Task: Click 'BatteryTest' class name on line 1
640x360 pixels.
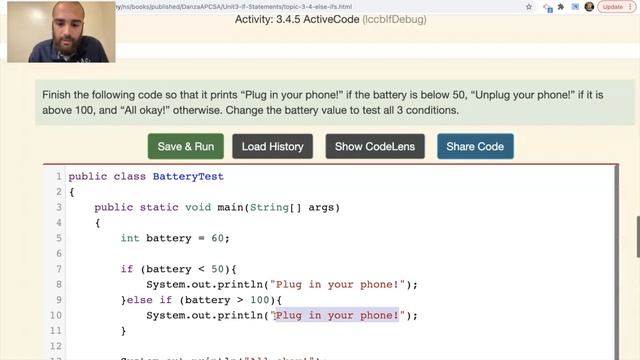Action: tap(188, 176)
